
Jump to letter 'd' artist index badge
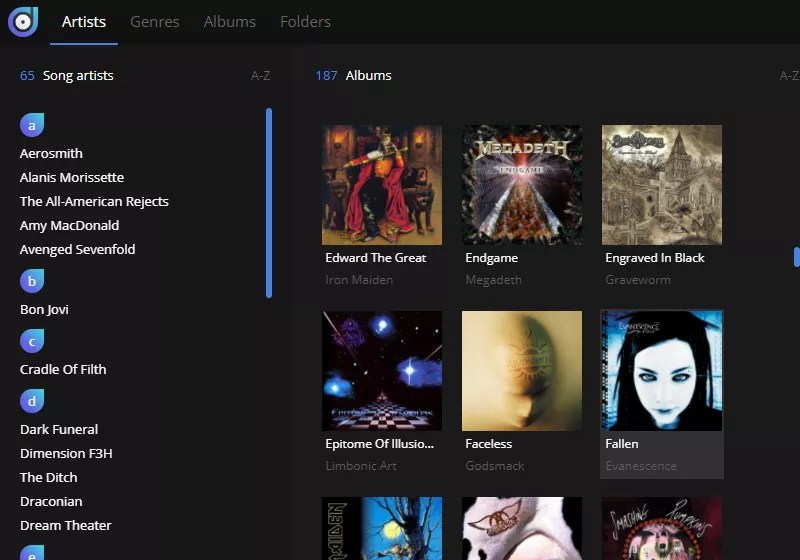[32, 401]
